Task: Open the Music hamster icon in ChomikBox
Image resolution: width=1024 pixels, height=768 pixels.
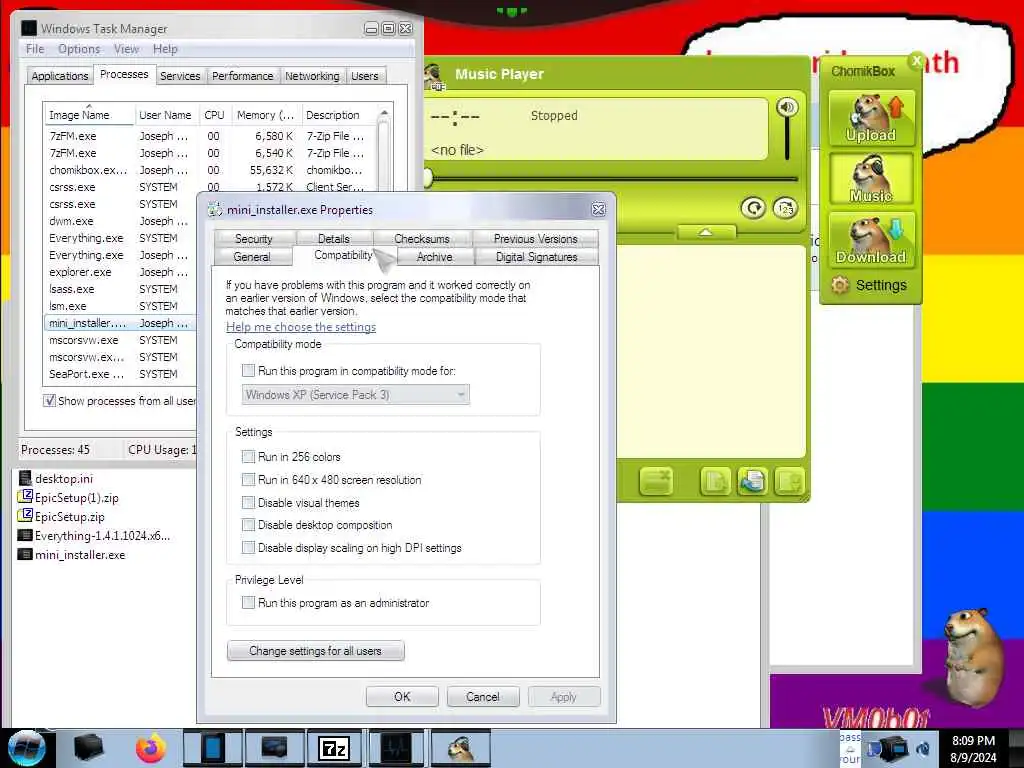Action: pyautogui.click(x=871, y=178)
